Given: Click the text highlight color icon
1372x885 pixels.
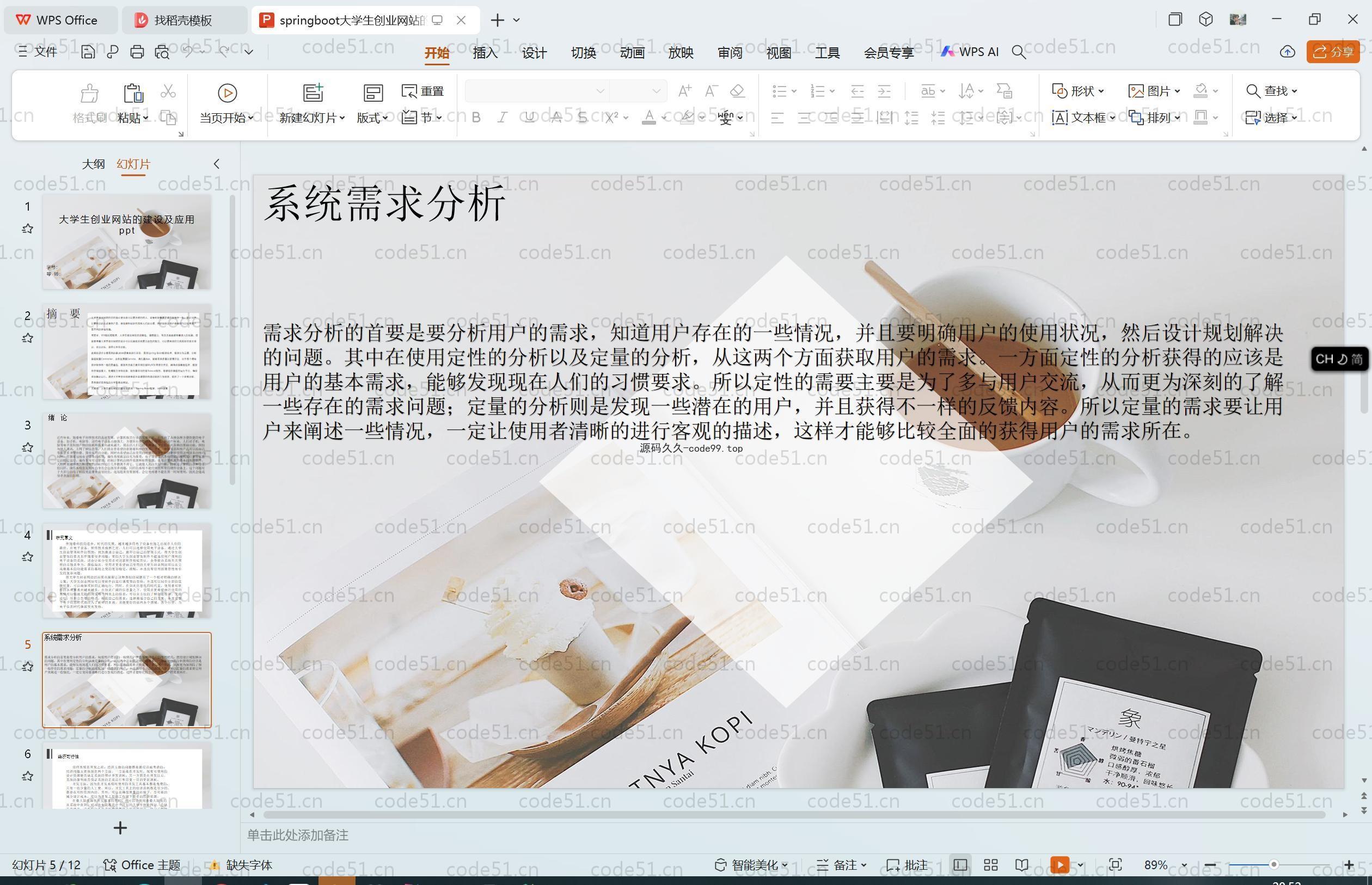Looking at the screenshot, I should tap(687, 118).
